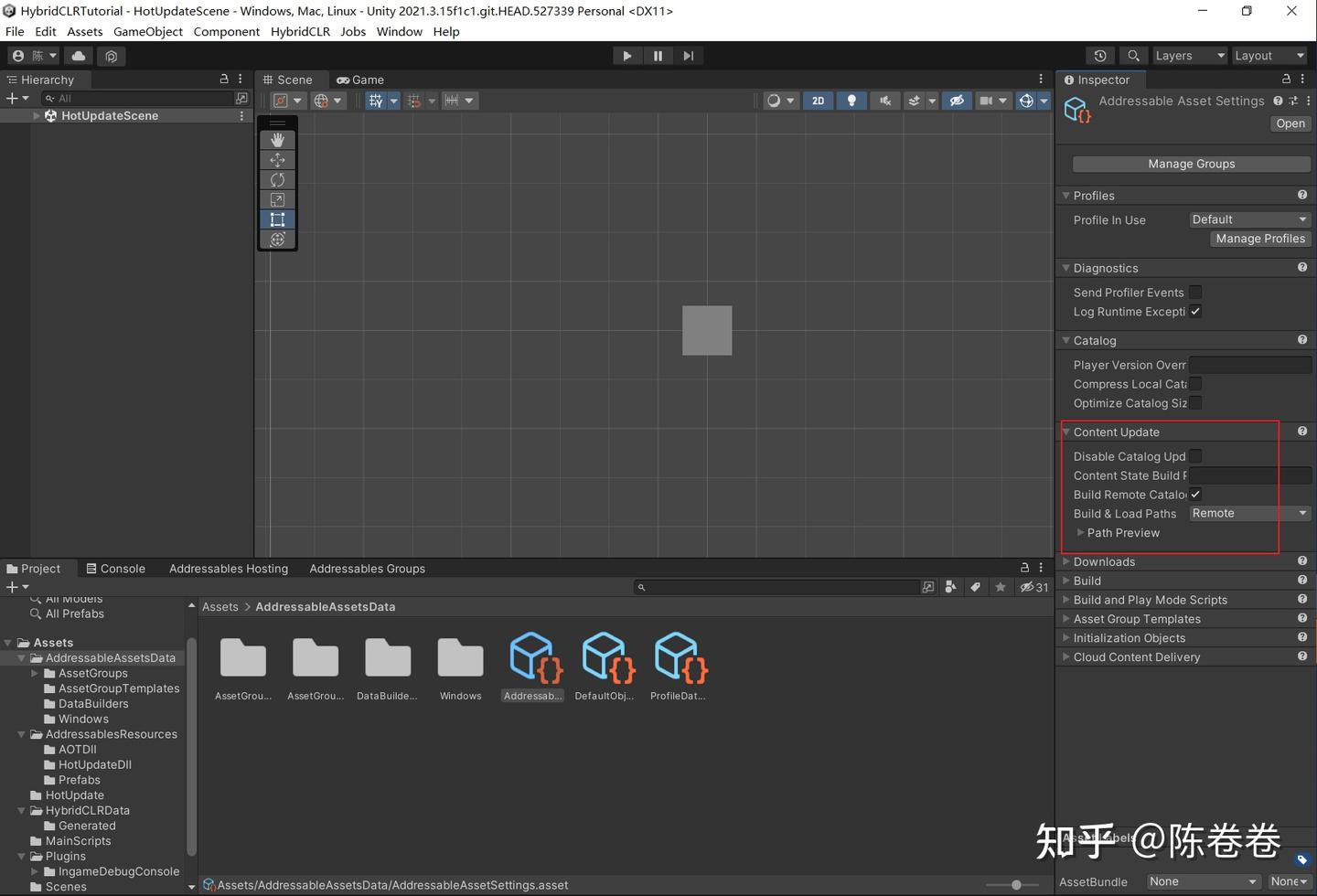Uncheck the Log Runtime Exceptions checkbox
The height and width of the screenshot is (896, 1317).
1195,312
